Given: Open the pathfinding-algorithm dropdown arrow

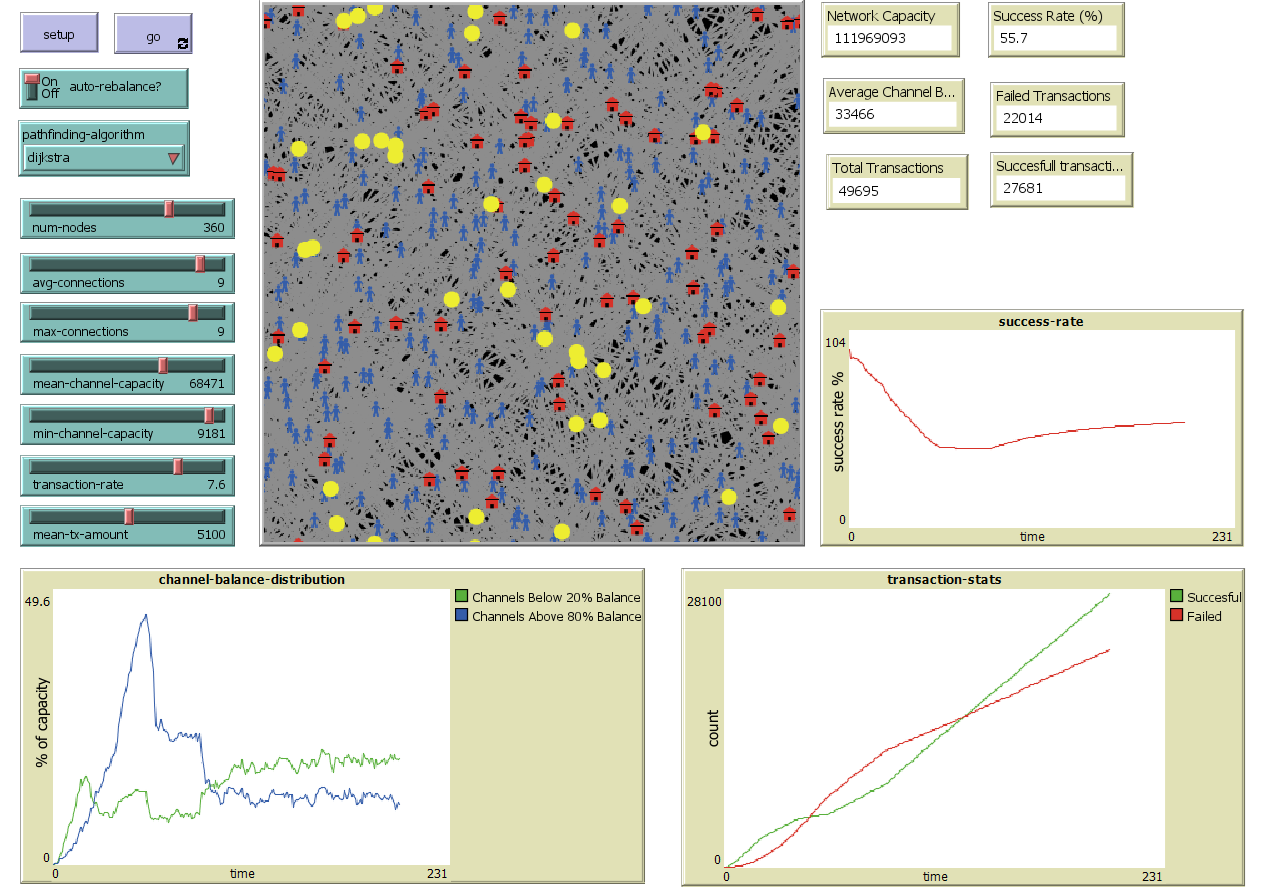Looking at the screenshot, I should pyautogui.click(x=173, y=158).
